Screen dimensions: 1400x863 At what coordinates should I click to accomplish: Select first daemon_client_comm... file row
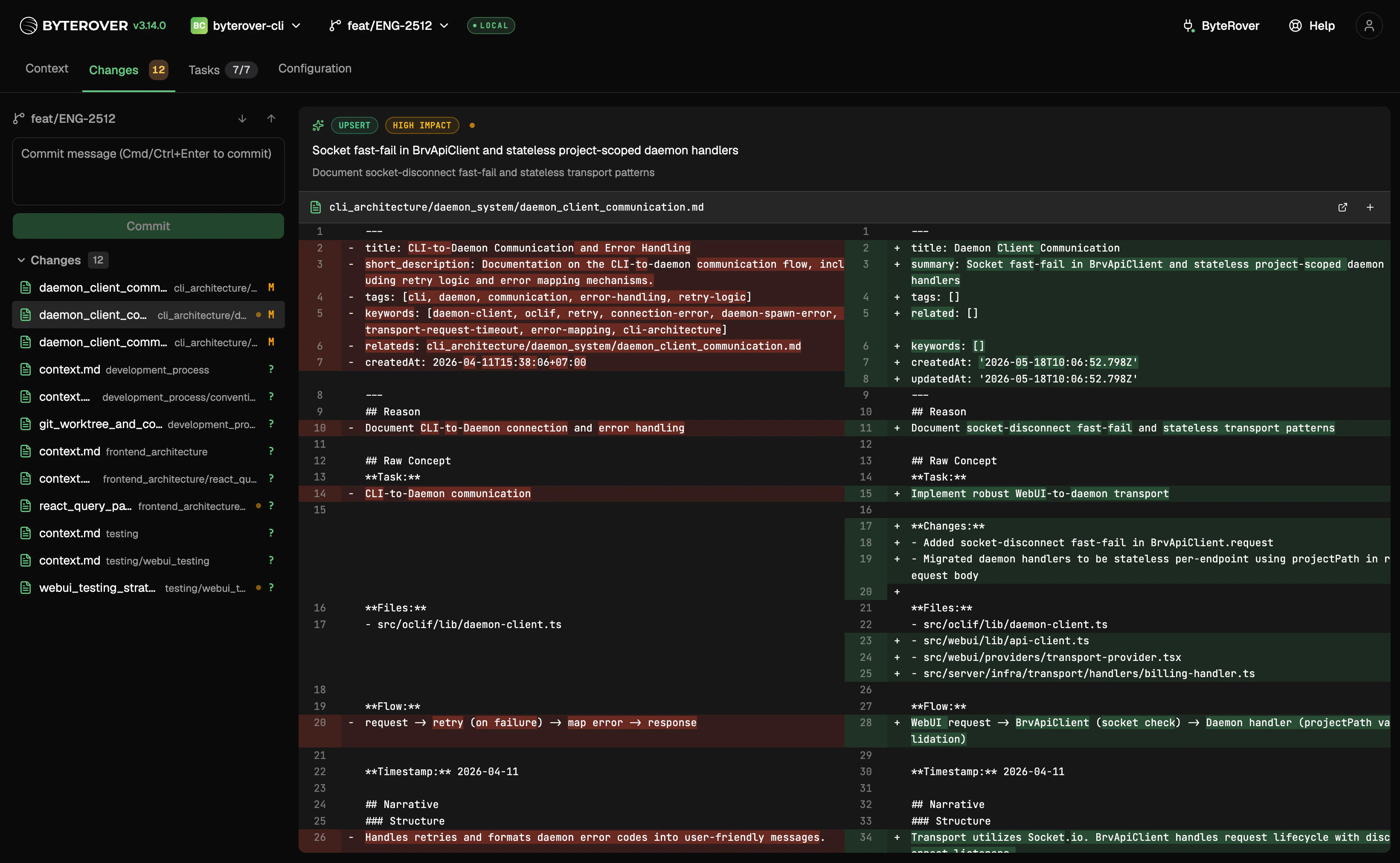(148, 288)
